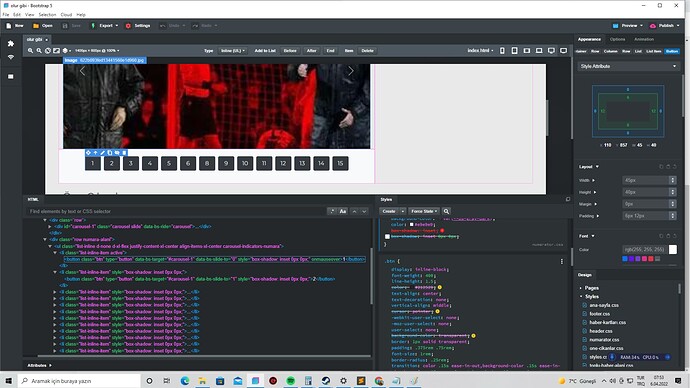
Task: Click the End button in Add to List
Action: click(330, 51)
